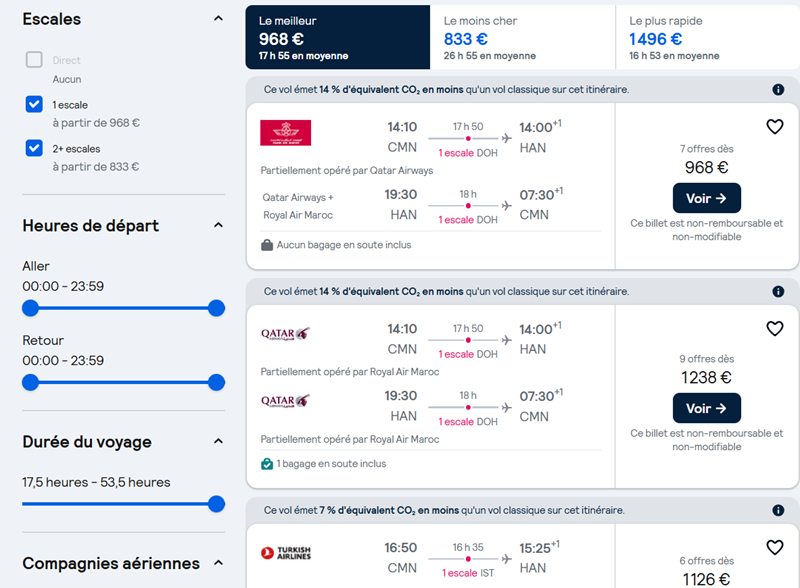Click Voir for the 968 € offer
The image size is (800, 588).
point(707,198)
